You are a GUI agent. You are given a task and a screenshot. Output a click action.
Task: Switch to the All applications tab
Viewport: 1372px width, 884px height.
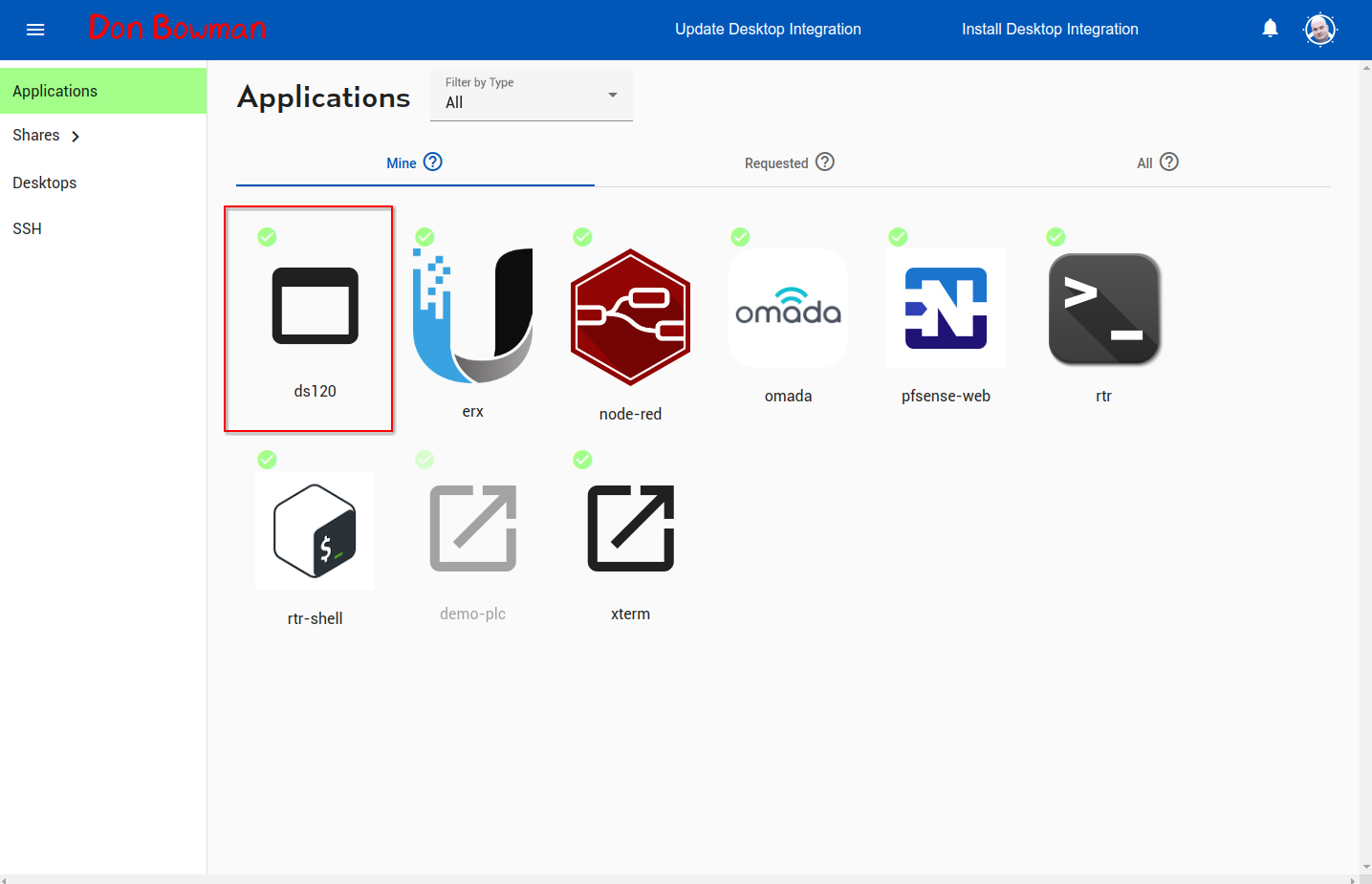(x=1156, y=163)
